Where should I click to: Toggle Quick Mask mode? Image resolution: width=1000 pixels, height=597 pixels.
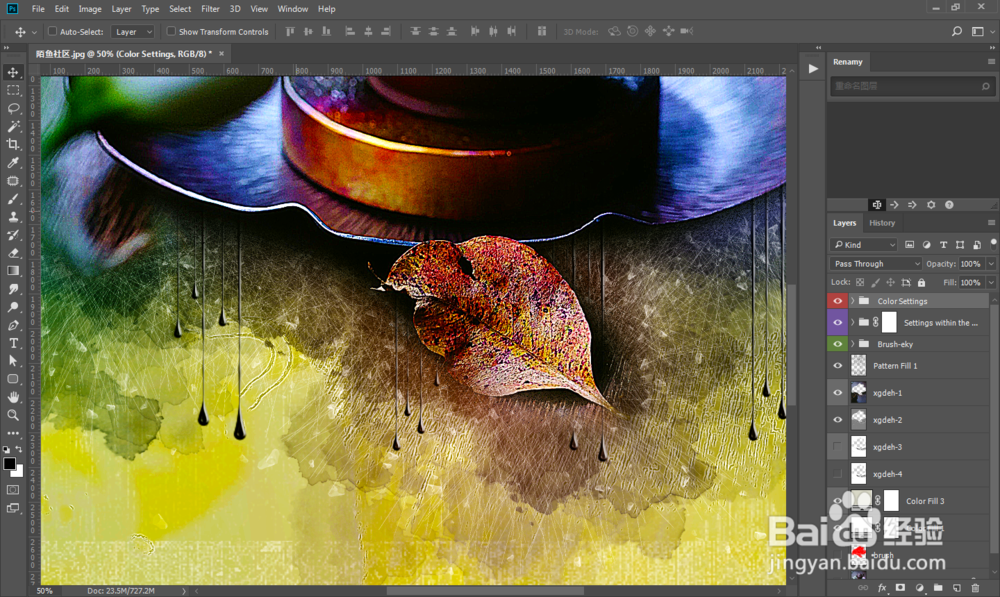13,490
